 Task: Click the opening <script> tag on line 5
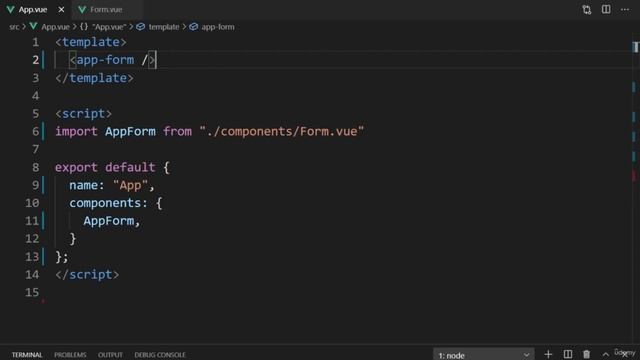[83, 113]
